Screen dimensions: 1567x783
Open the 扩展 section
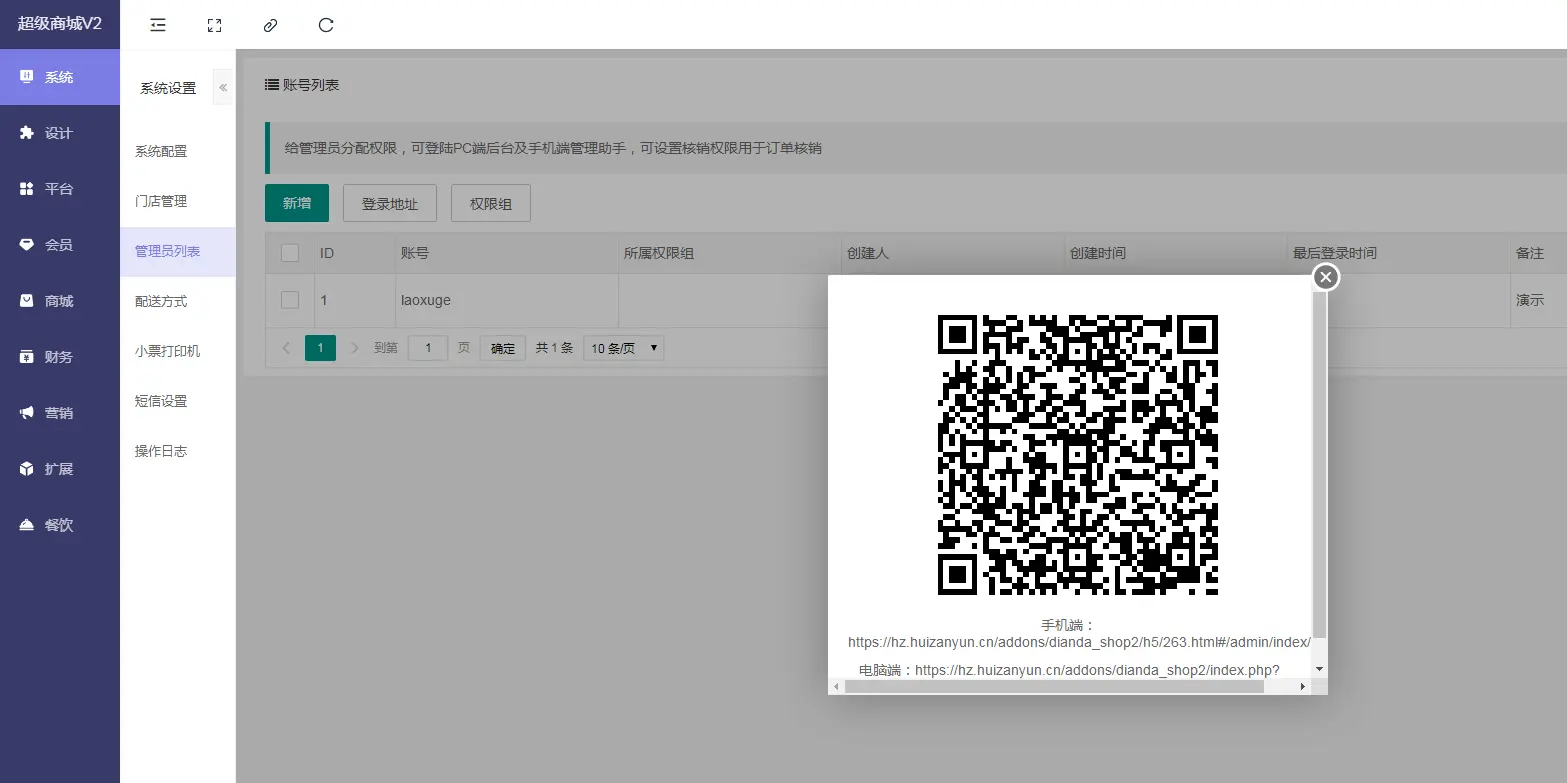(60, 469)
